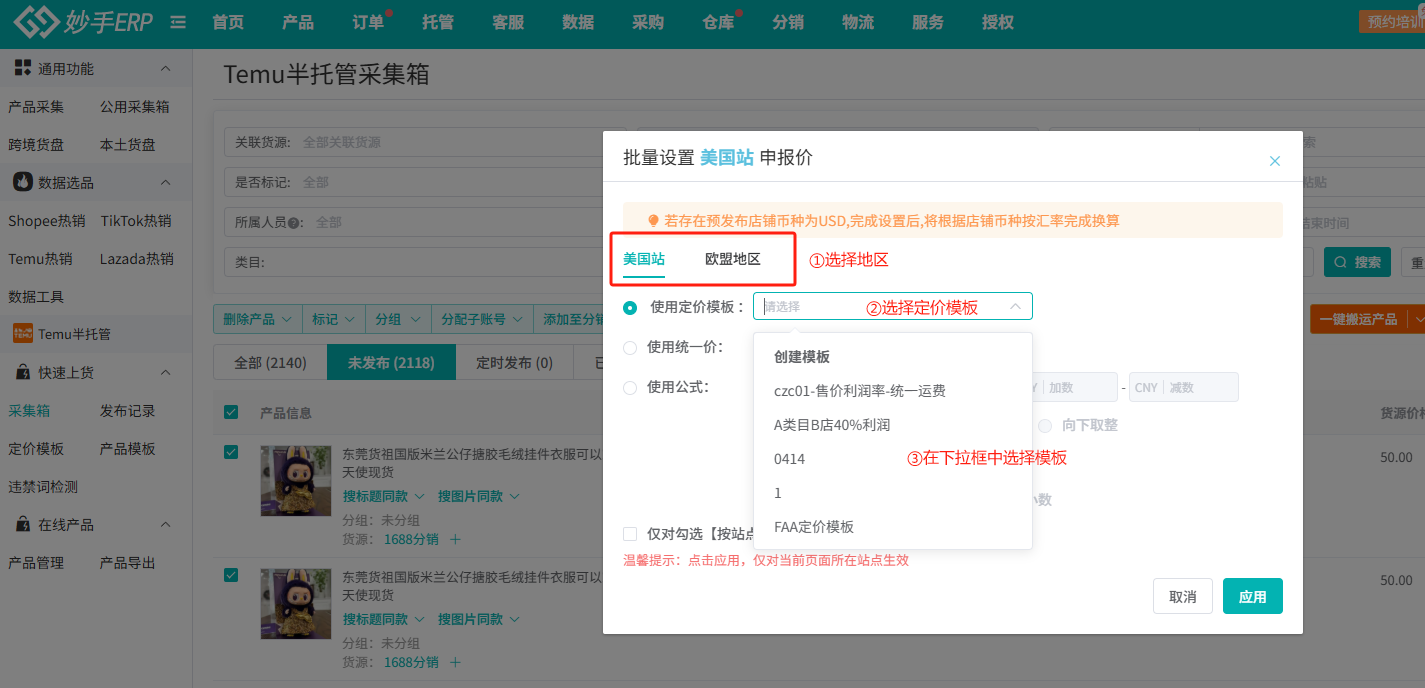Open the 仓库 top menu
The width and height of the screenshot is (1425, 688).
(x=718, y=22)
